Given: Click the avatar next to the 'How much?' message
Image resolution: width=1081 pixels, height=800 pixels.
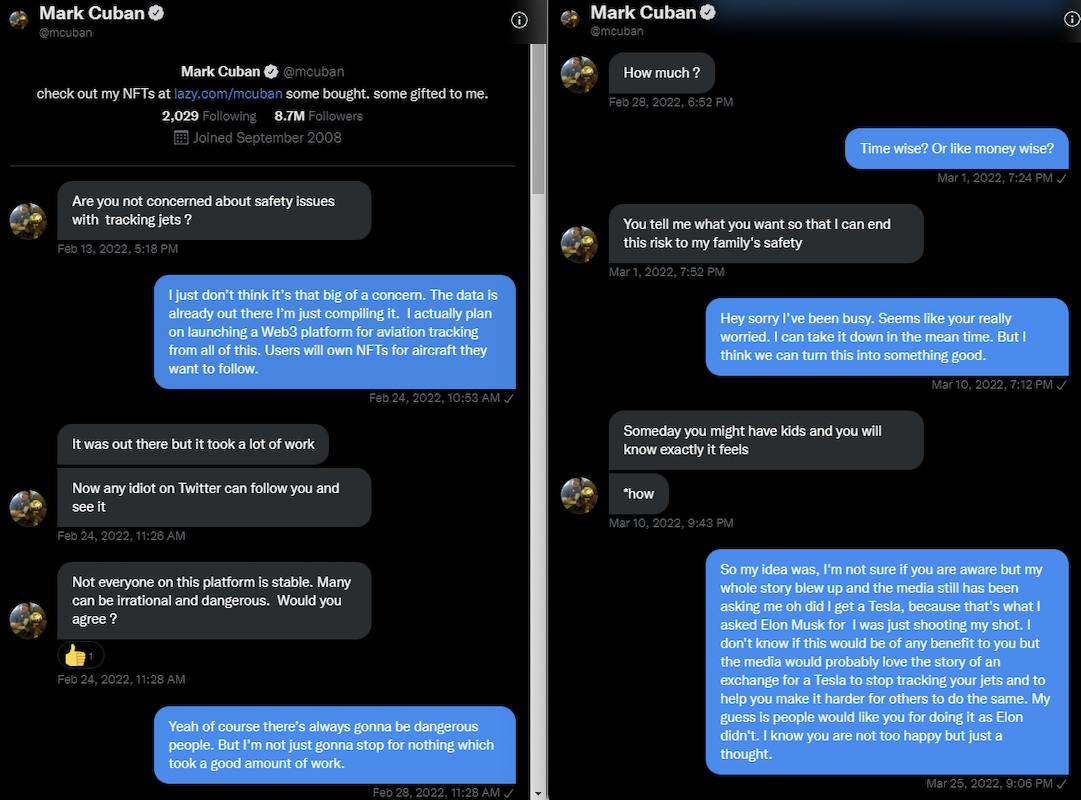Looking at the screenshot, I should click(x=579, y=75).
